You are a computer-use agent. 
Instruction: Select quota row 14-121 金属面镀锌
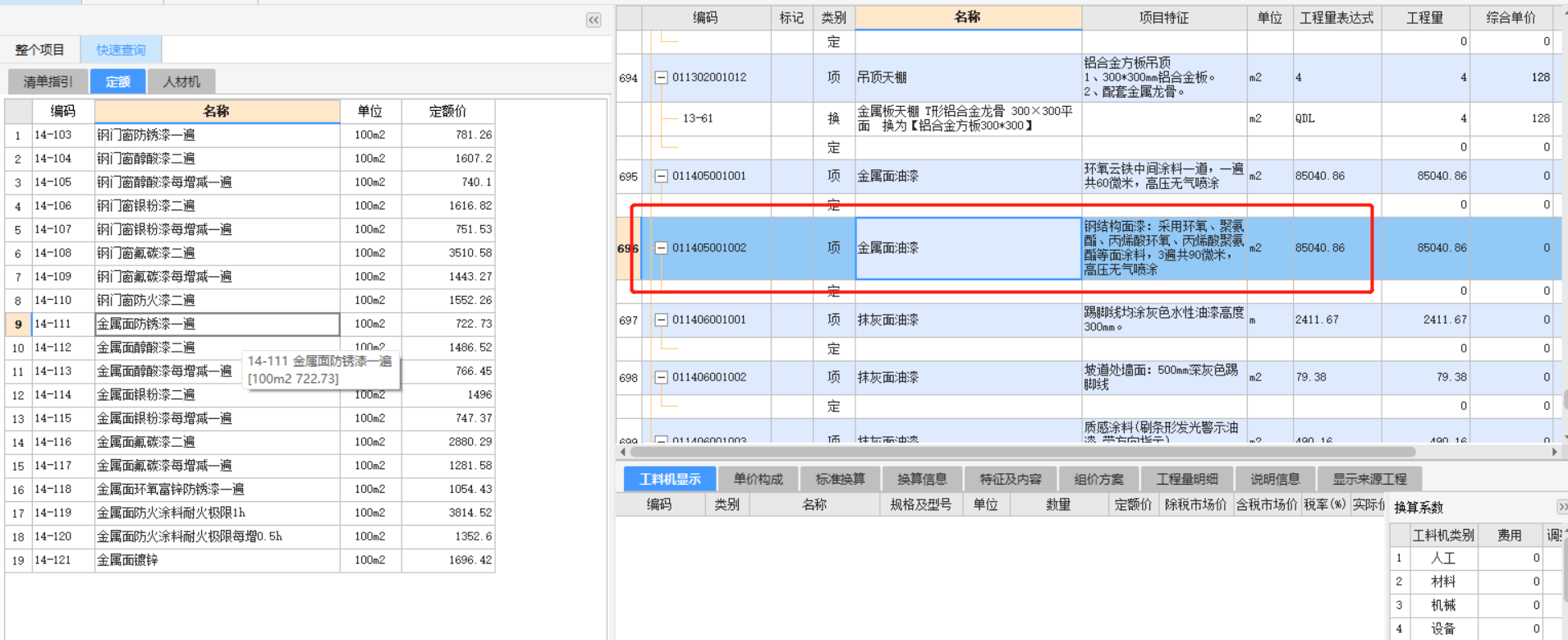tap(250, 560)
